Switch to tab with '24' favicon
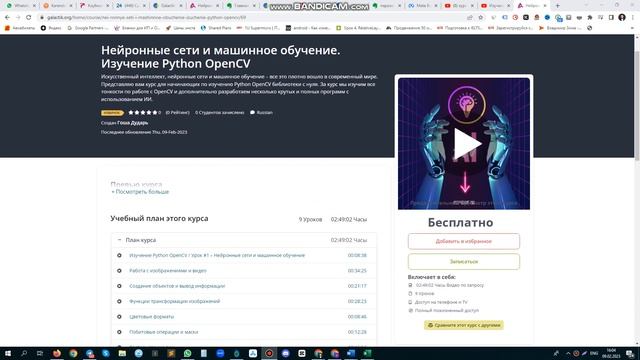Screen dimensions: 640x360 coord(131,6)
